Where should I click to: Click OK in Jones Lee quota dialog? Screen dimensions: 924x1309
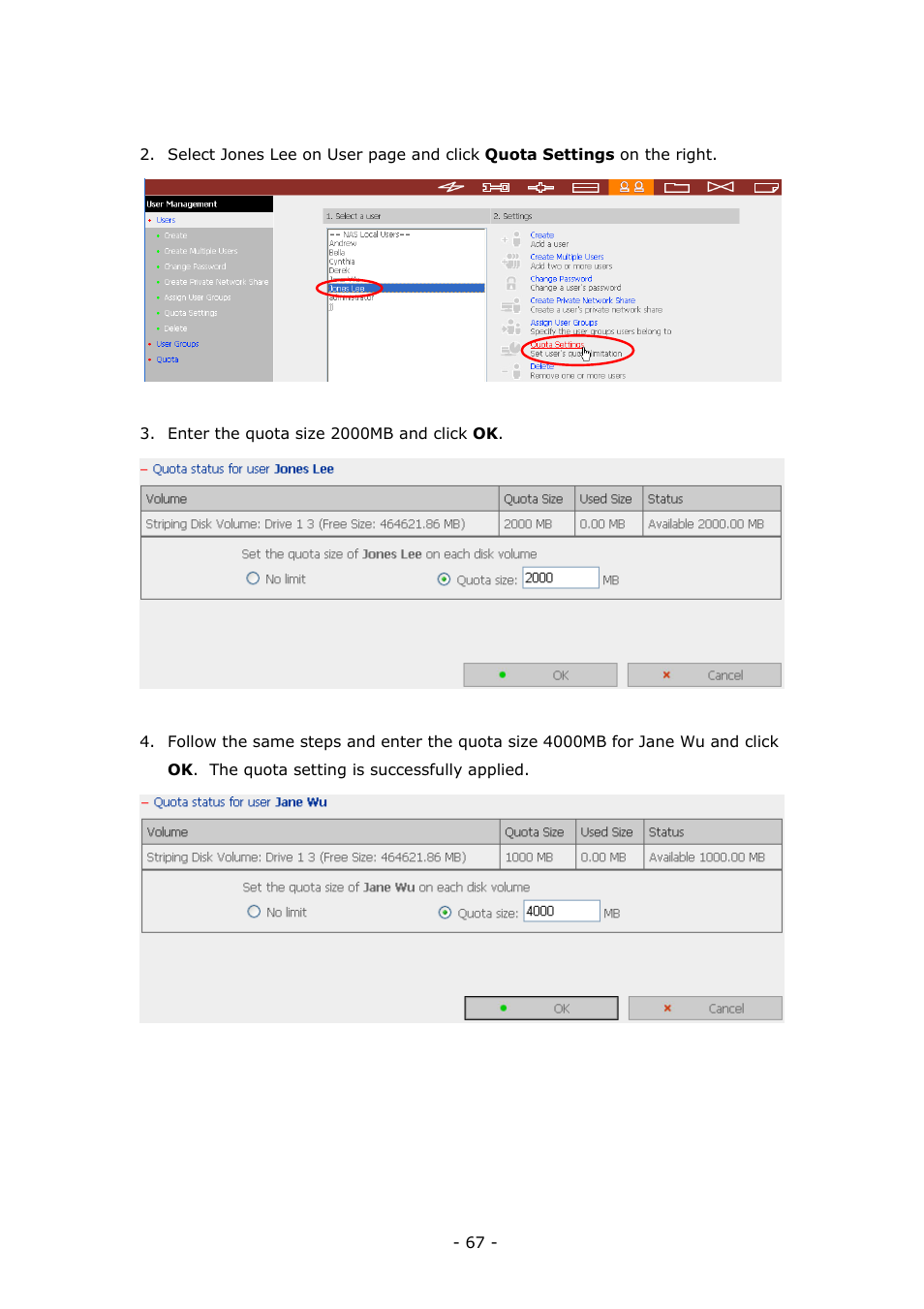tap(540, 675)
